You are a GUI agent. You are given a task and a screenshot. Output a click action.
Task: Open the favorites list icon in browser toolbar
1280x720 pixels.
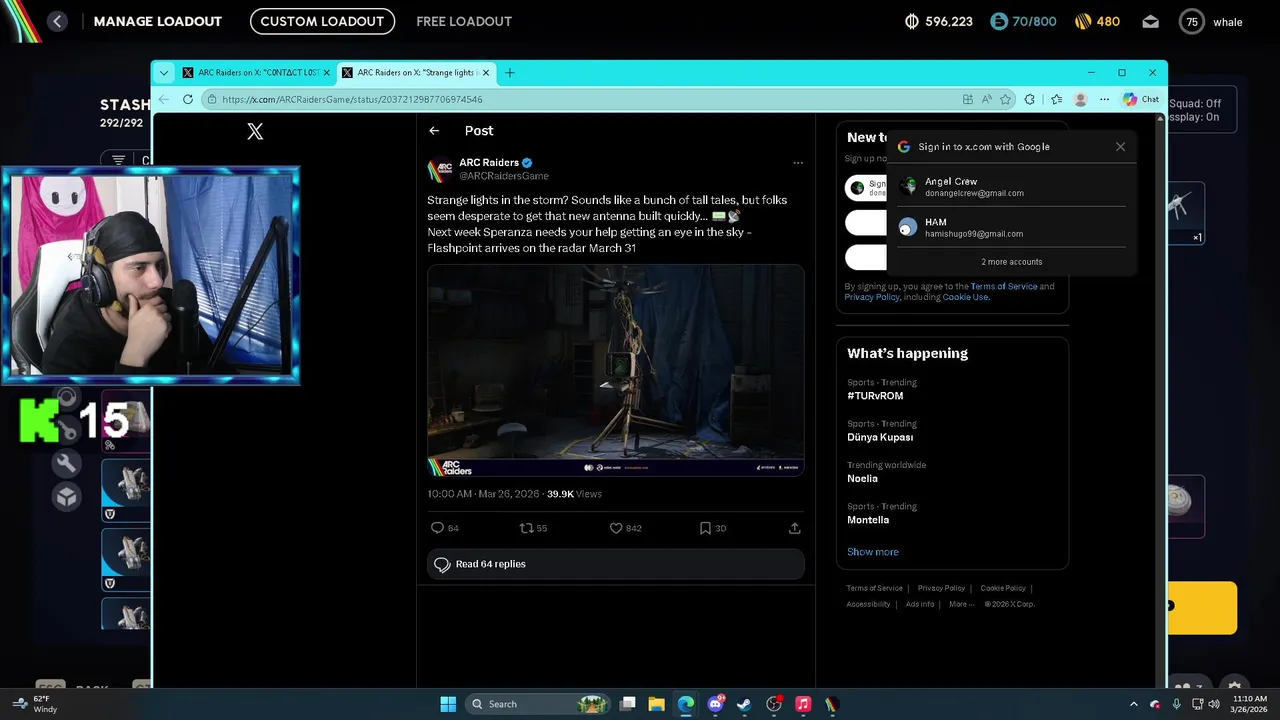[x=1056, y=99]
